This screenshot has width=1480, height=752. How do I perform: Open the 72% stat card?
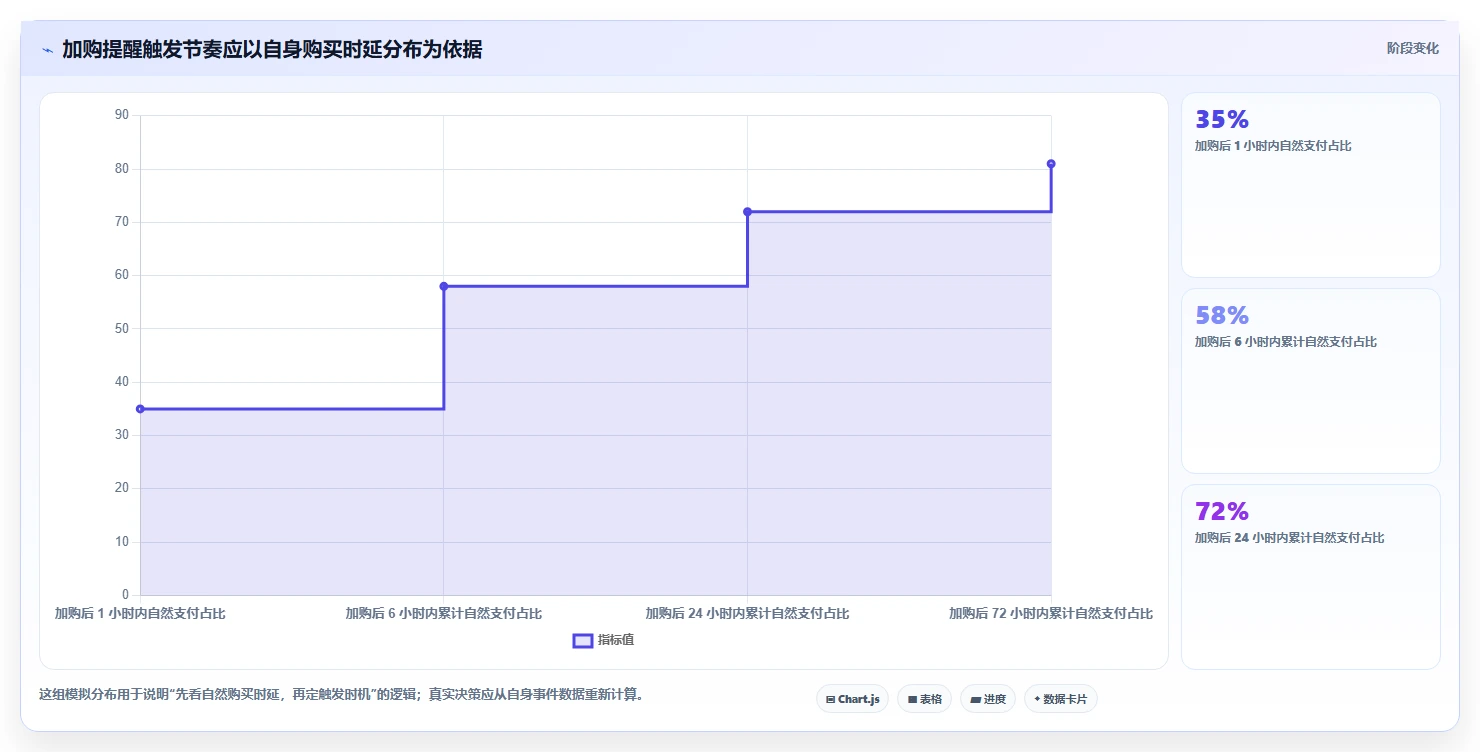1311,577
